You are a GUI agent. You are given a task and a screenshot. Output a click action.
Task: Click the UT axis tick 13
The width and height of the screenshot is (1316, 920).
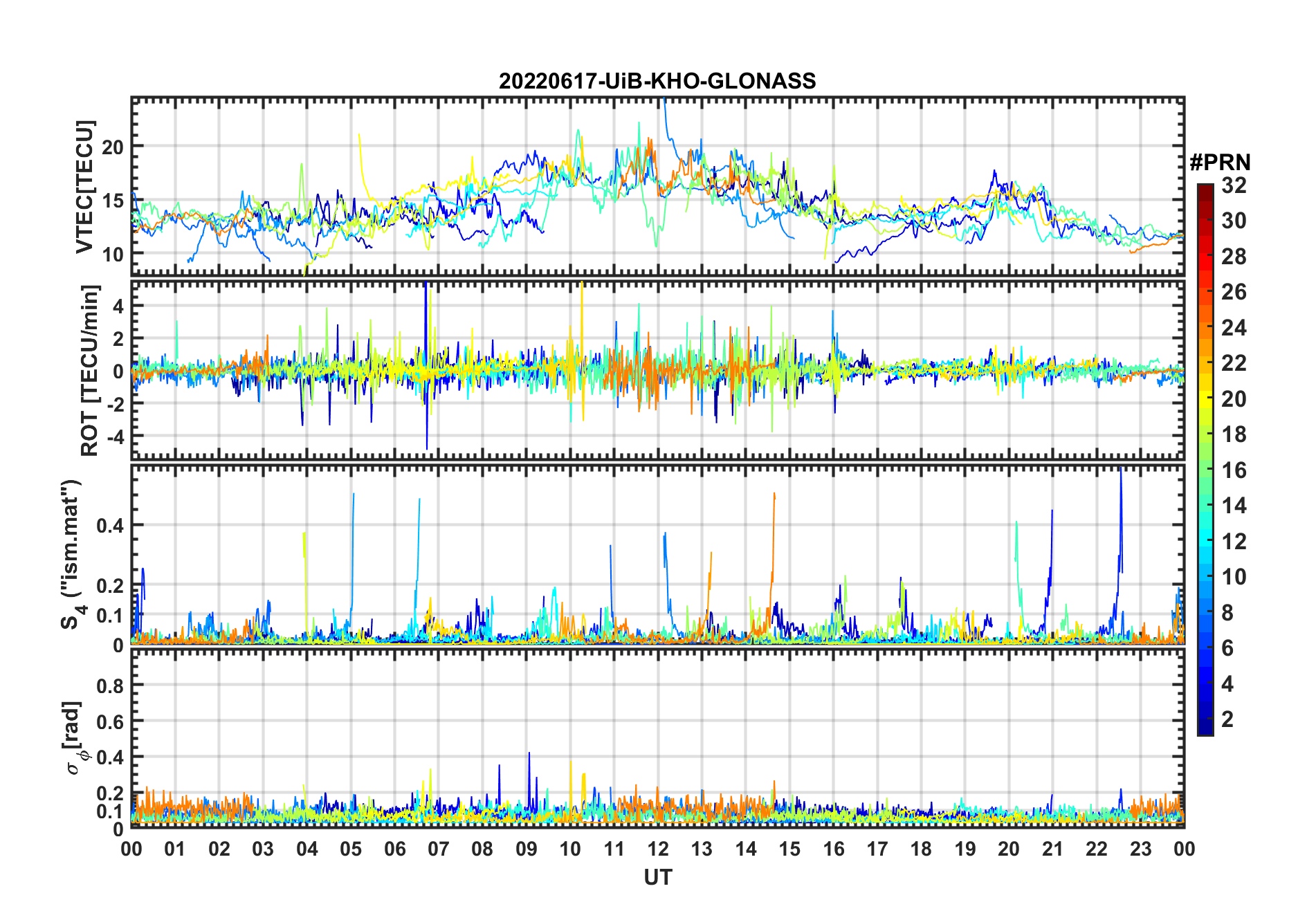tap(702, 849)
